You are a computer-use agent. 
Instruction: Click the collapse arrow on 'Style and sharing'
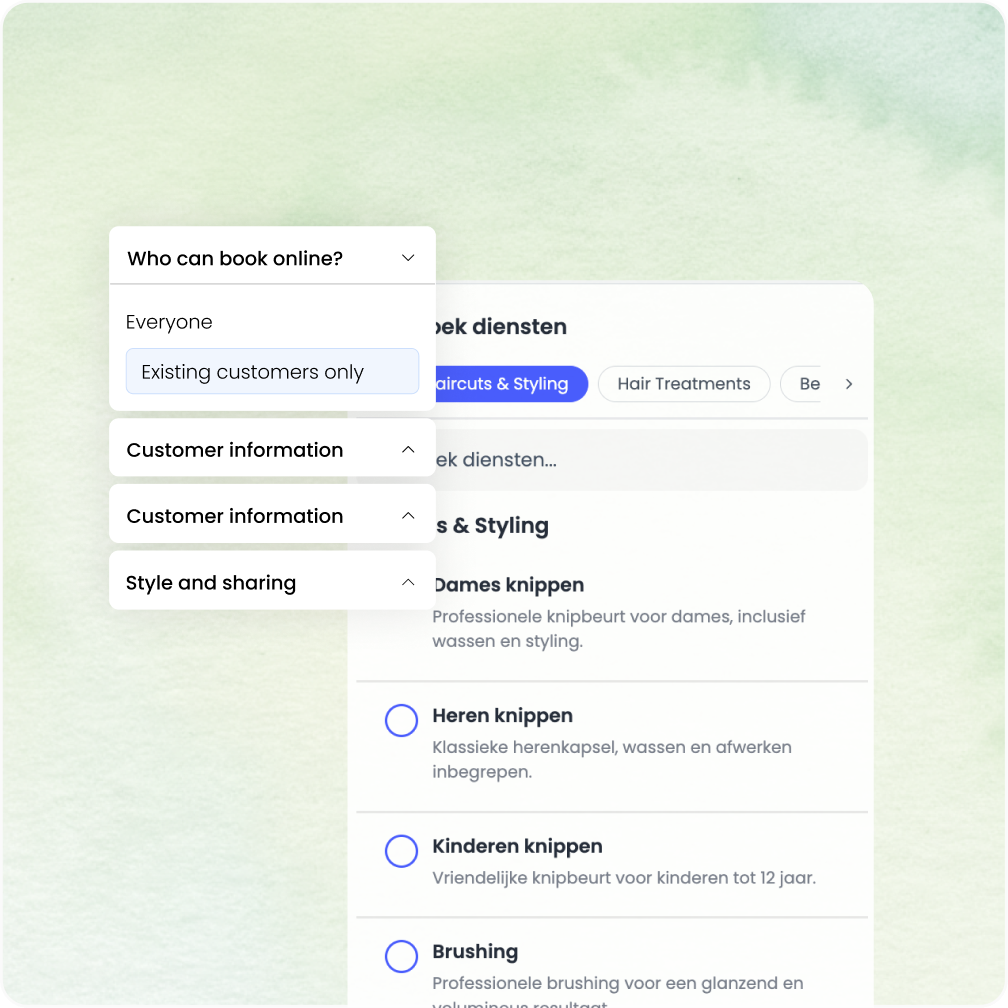click(x=407, y=581)
